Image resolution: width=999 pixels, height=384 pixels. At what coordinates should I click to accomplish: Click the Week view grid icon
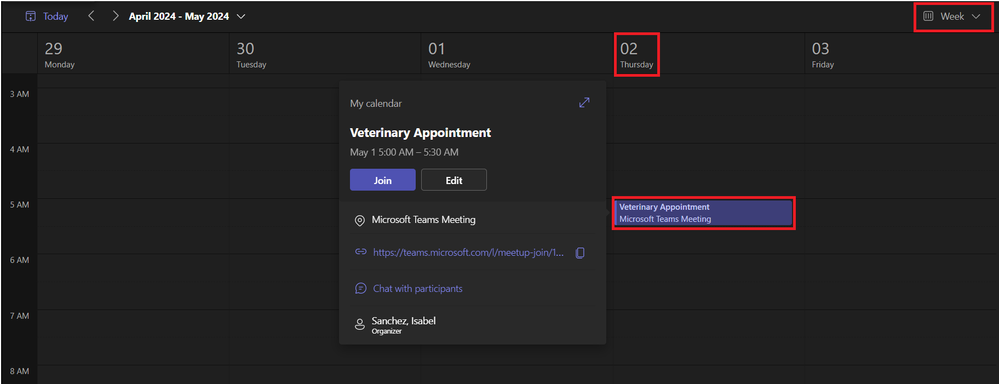[928, 17]
